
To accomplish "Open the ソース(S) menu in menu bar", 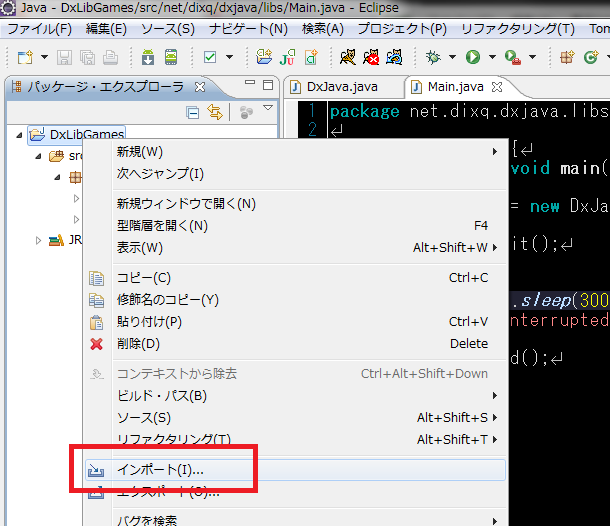I will (168, 29).
